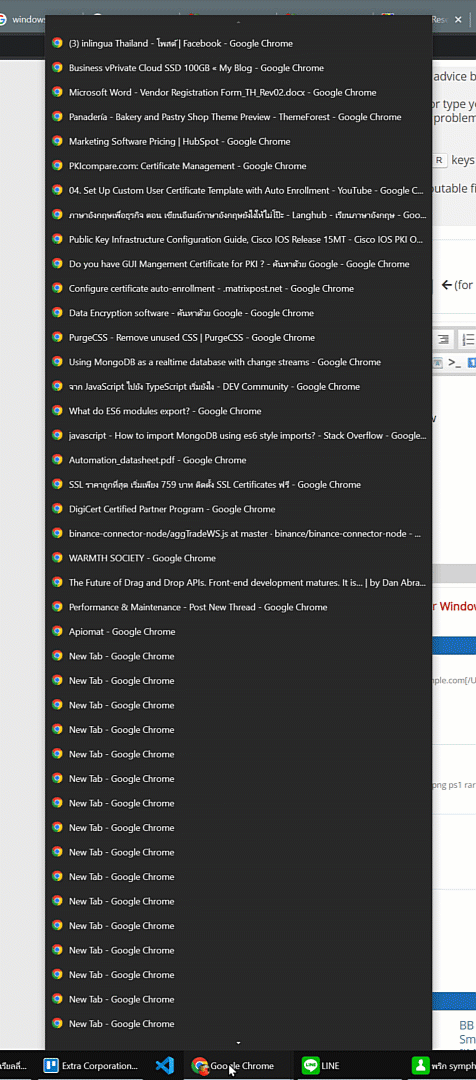Open the YouTube Custom User Certificate window

click(x=238, y=190)
